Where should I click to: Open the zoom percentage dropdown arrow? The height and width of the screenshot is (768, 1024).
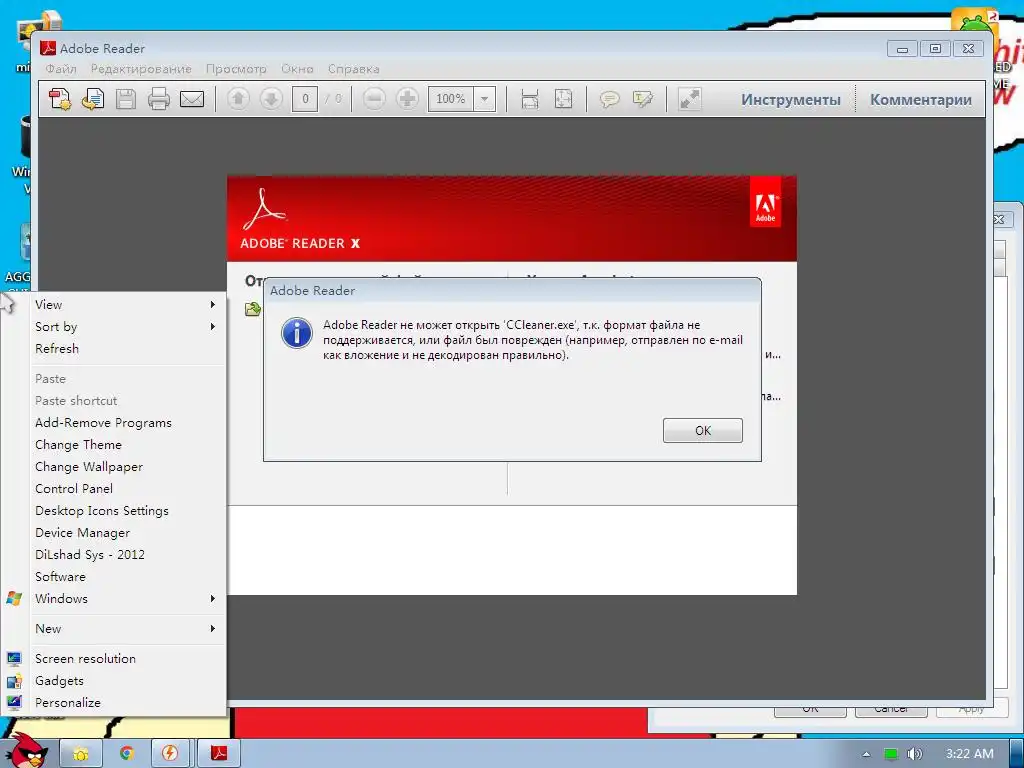tap(485, 99)
